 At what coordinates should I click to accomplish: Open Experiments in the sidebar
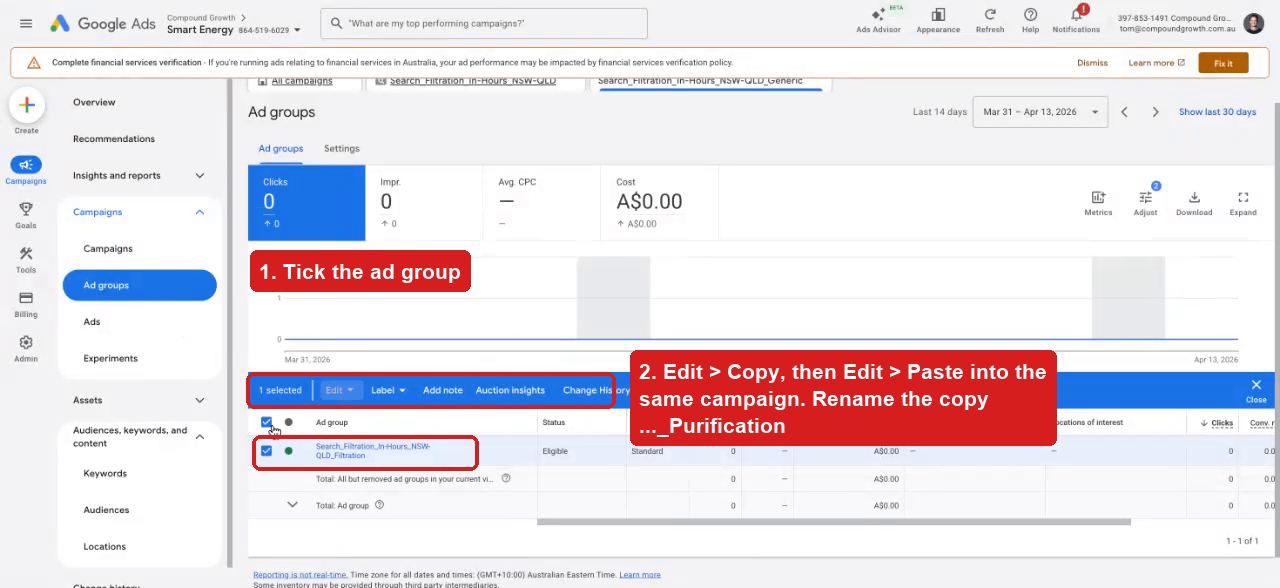click(110, 358)
